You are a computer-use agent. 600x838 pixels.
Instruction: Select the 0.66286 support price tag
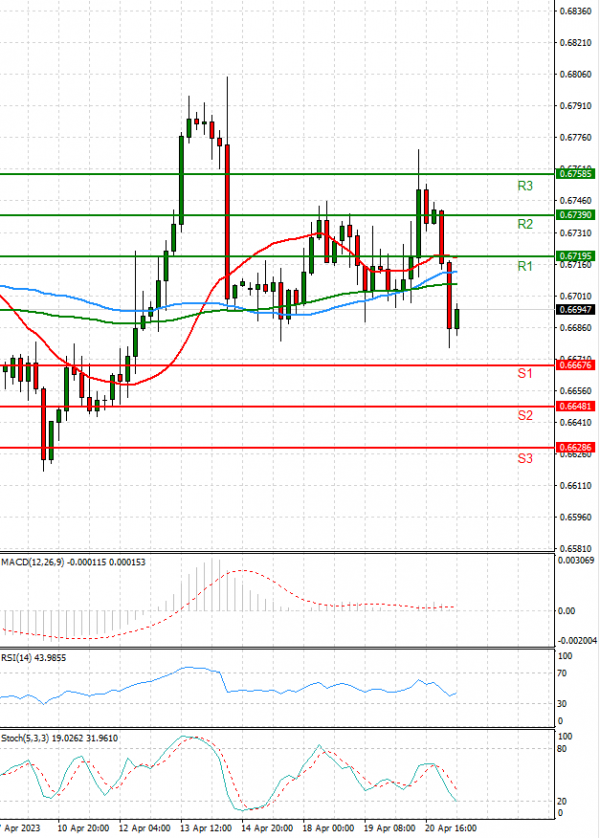[x=575, y=447]
